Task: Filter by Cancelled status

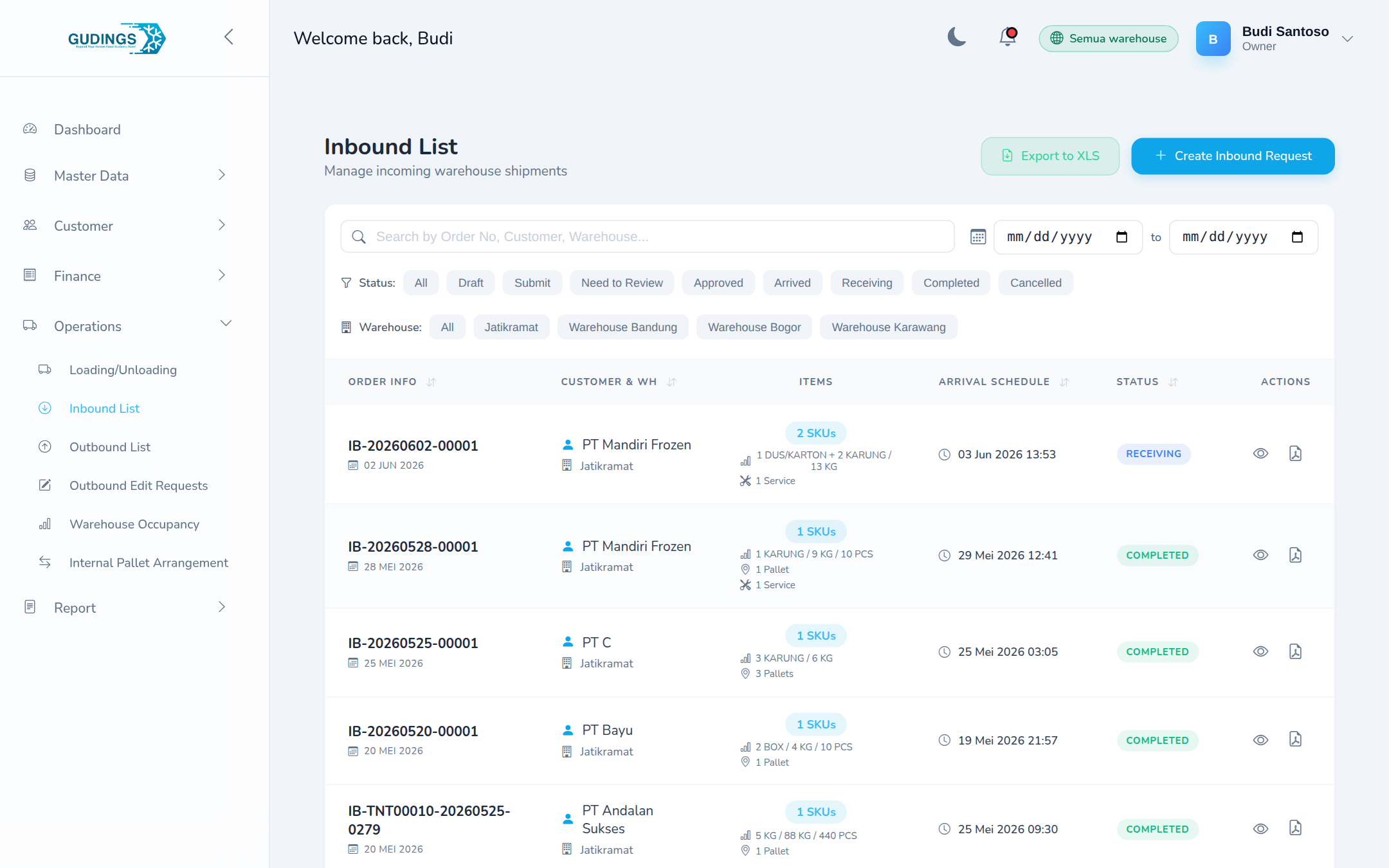Action: coord(1035,283)
